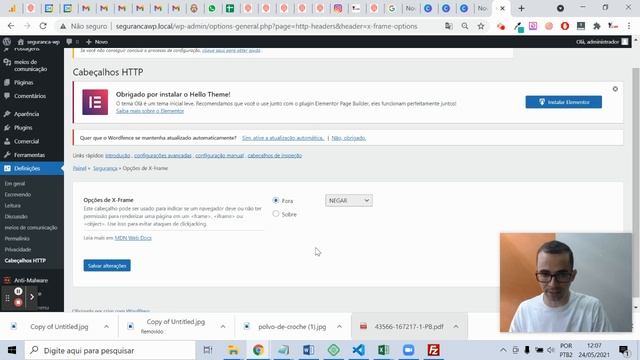Open Microsoft Word from taskbar
The height and width of the screenshot is (360, 640).
309,350
